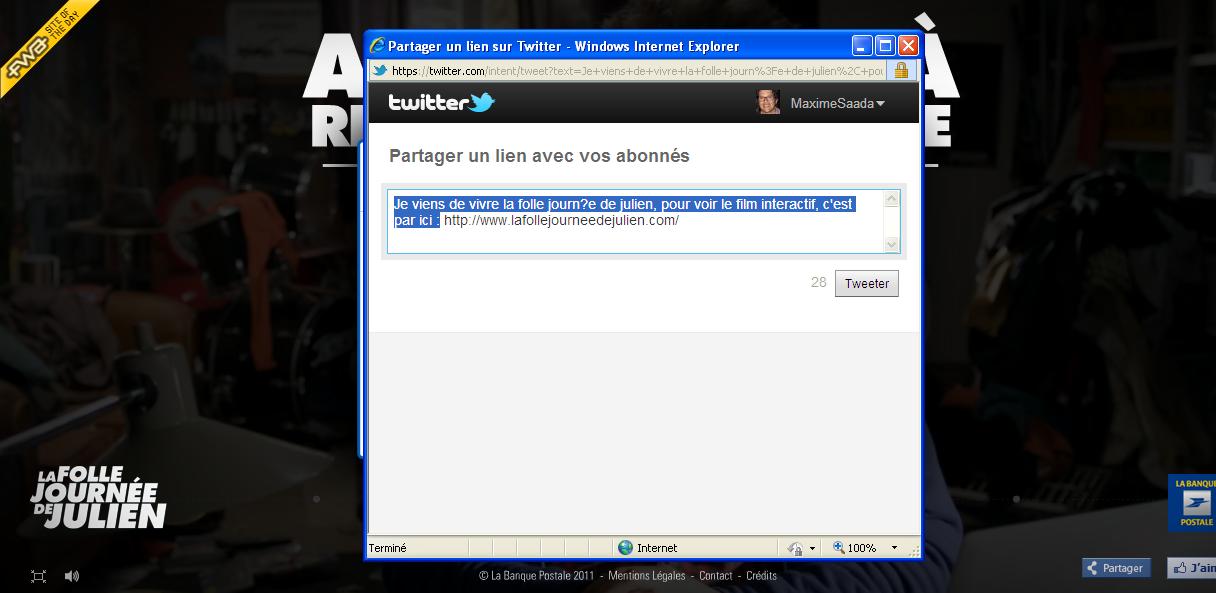Image resolution: width=1216 pixels, height=593 pixels.
Task: Maximize the Twitter popup window
Action: (x=885, y=46)
